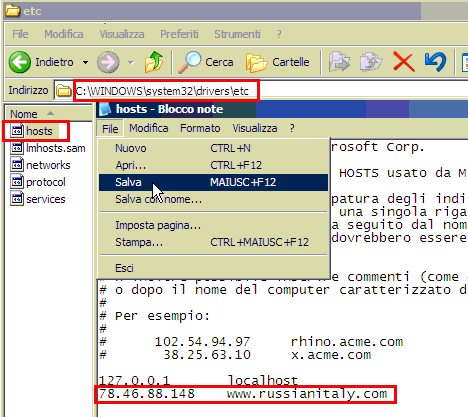Open Strumenti menu in Explorer
The height and width of the screenshot is (417, 468).
(x=237, y=34)
